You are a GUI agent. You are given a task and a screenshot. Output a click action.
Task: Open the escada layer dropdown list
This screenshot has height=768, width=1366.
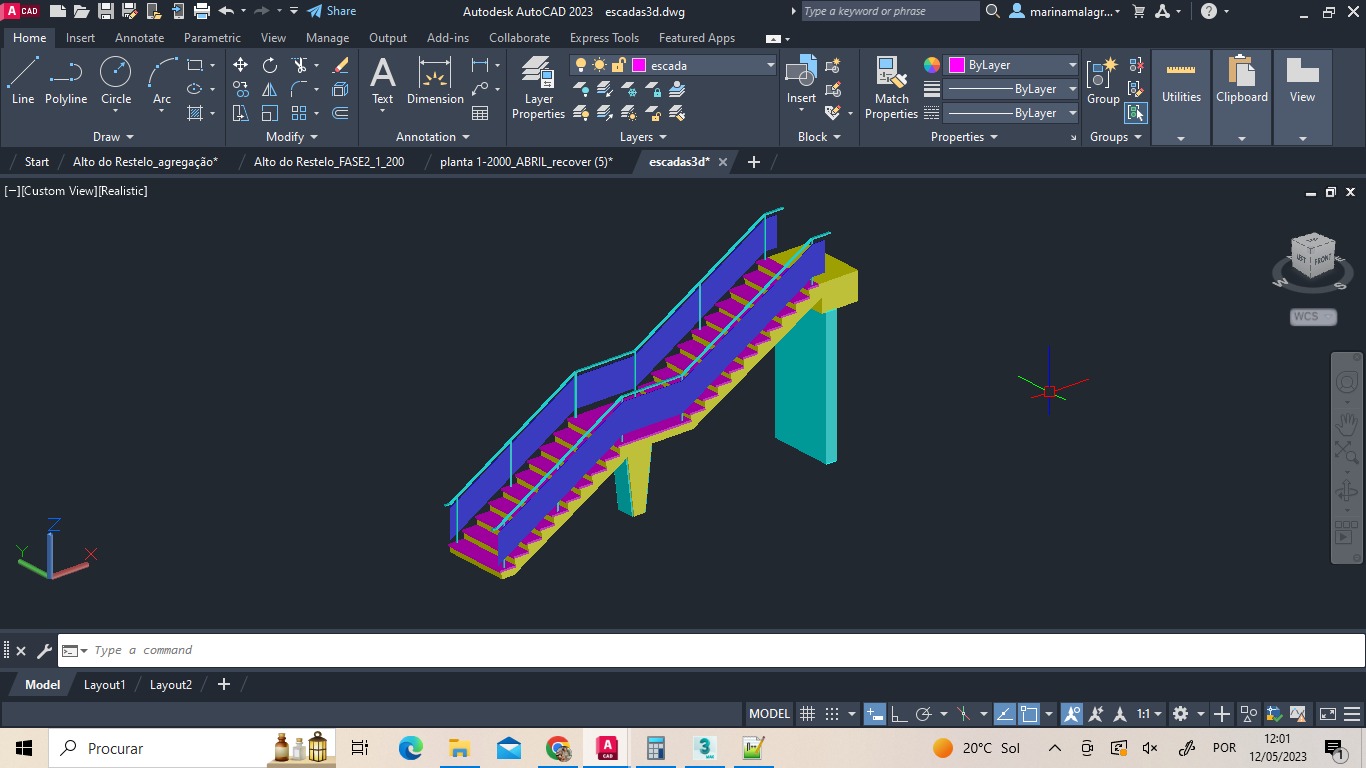770,65
